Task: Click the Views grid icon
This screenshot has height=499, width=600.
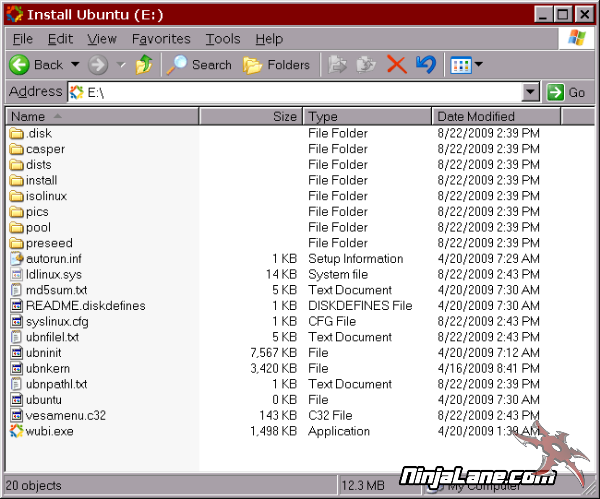Action: tap(461, 65)
